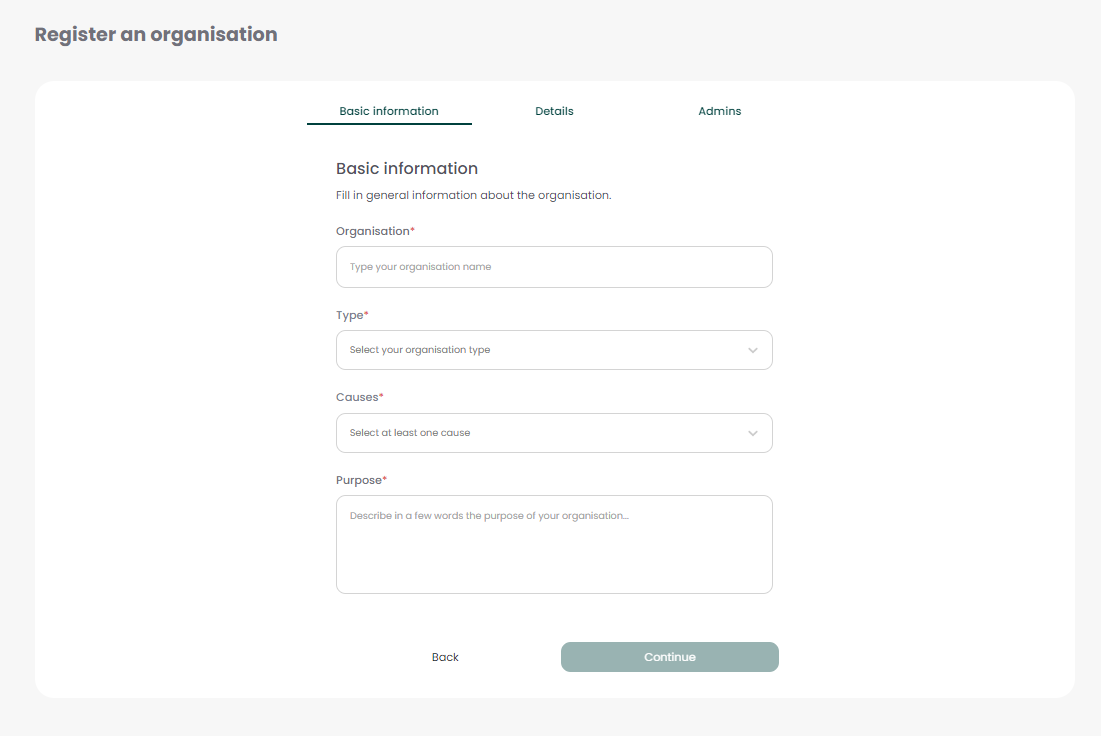This screenshot has height=736, width=1101.
Task: Go back using the Back button
Action: [445, 657]
